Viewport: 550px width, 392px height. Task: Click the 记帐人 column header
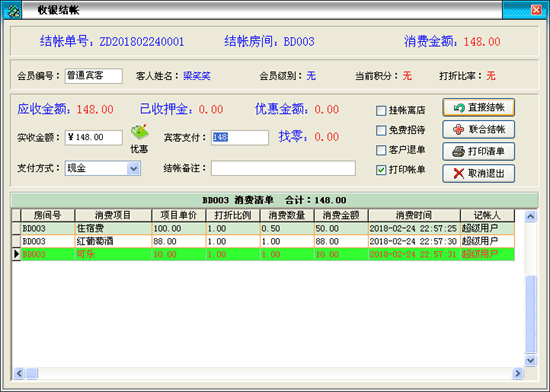[x=488, y=215]
